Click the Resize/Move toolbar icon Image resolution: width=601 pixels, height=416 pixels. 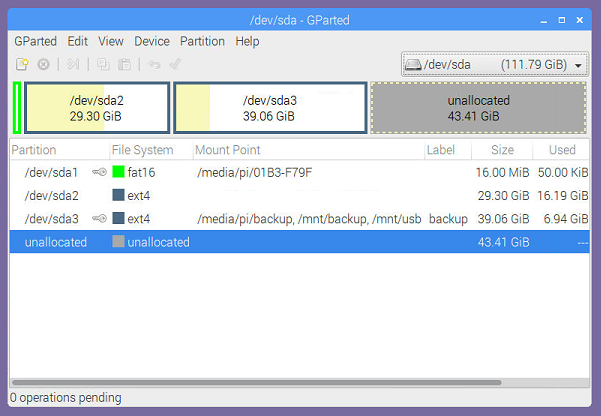(73, 64)
